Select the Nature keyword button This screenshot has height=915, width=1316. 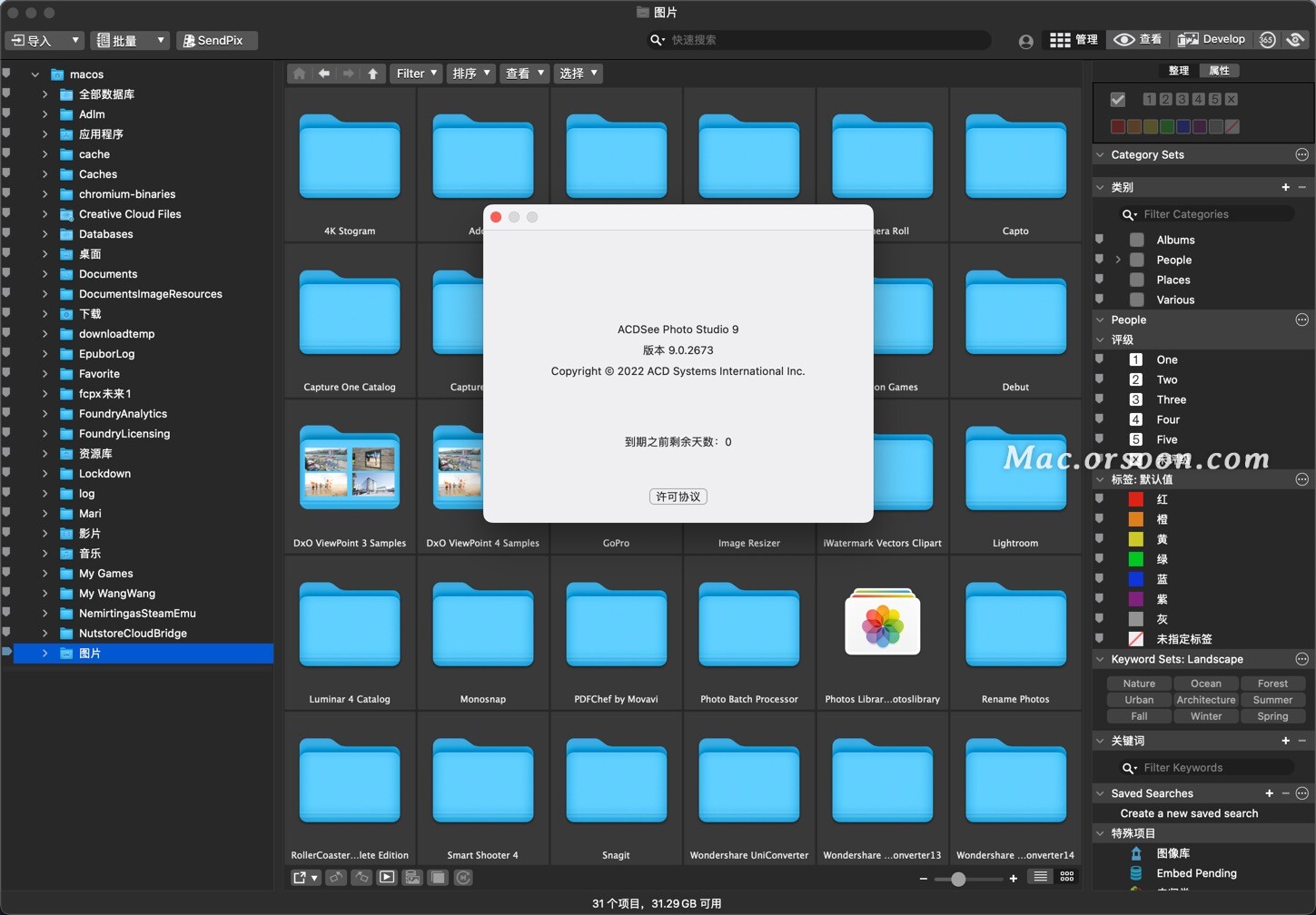click(1139, 684)
